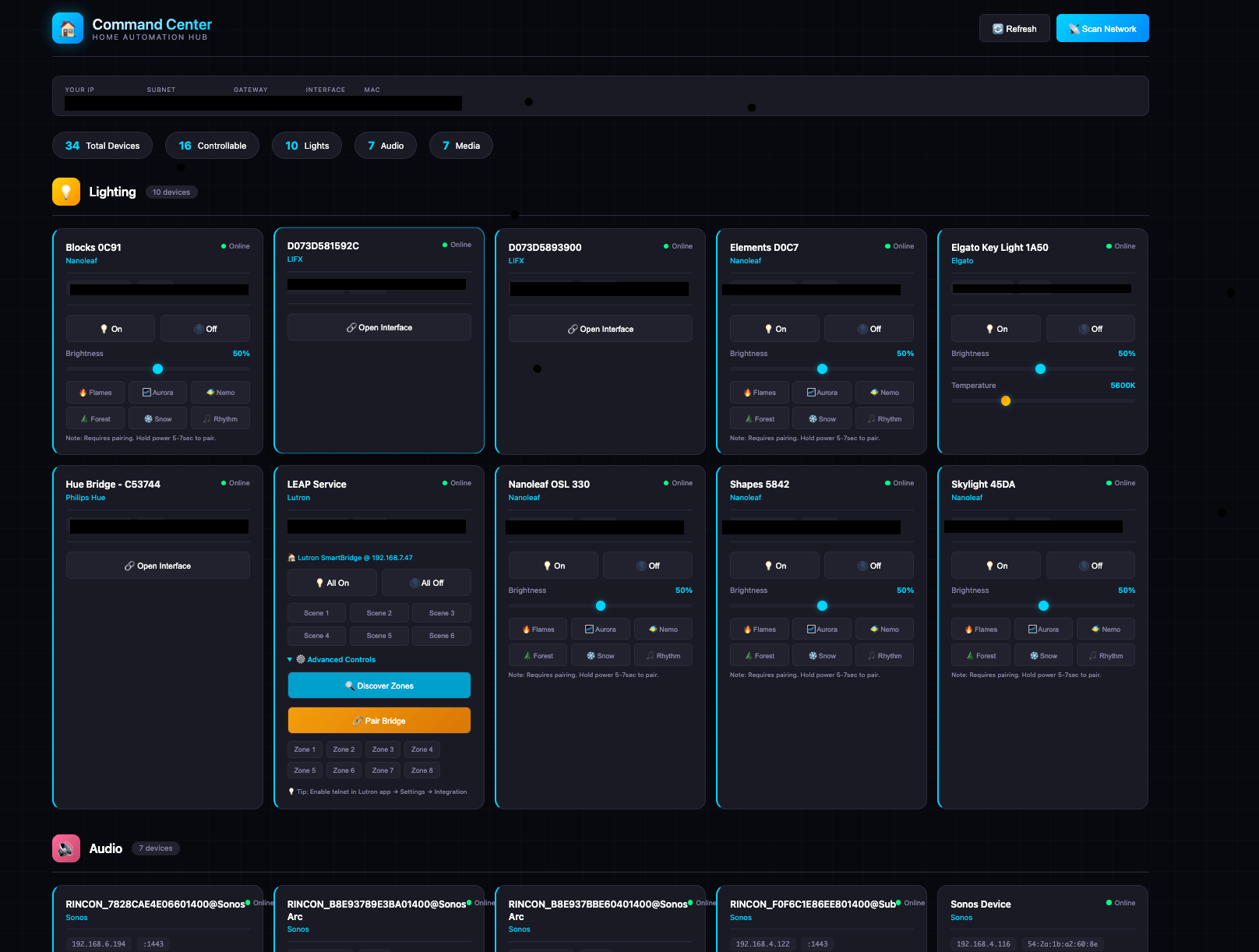Switch all Lutron lights on
This screenshot has height=952, width=1259.
[332, 583]
